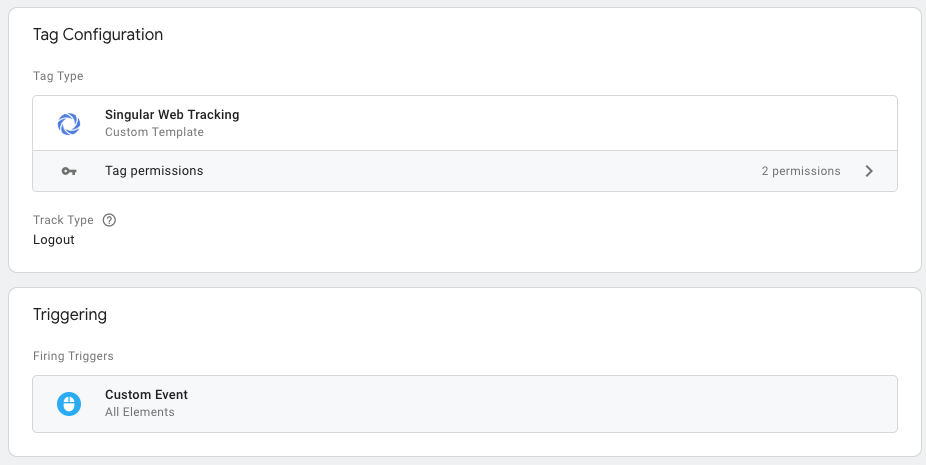The height and width of the screenshot is (465, 926).
Task: Open the Custom Event firing trigger title
Action: [x=146, y=395]
